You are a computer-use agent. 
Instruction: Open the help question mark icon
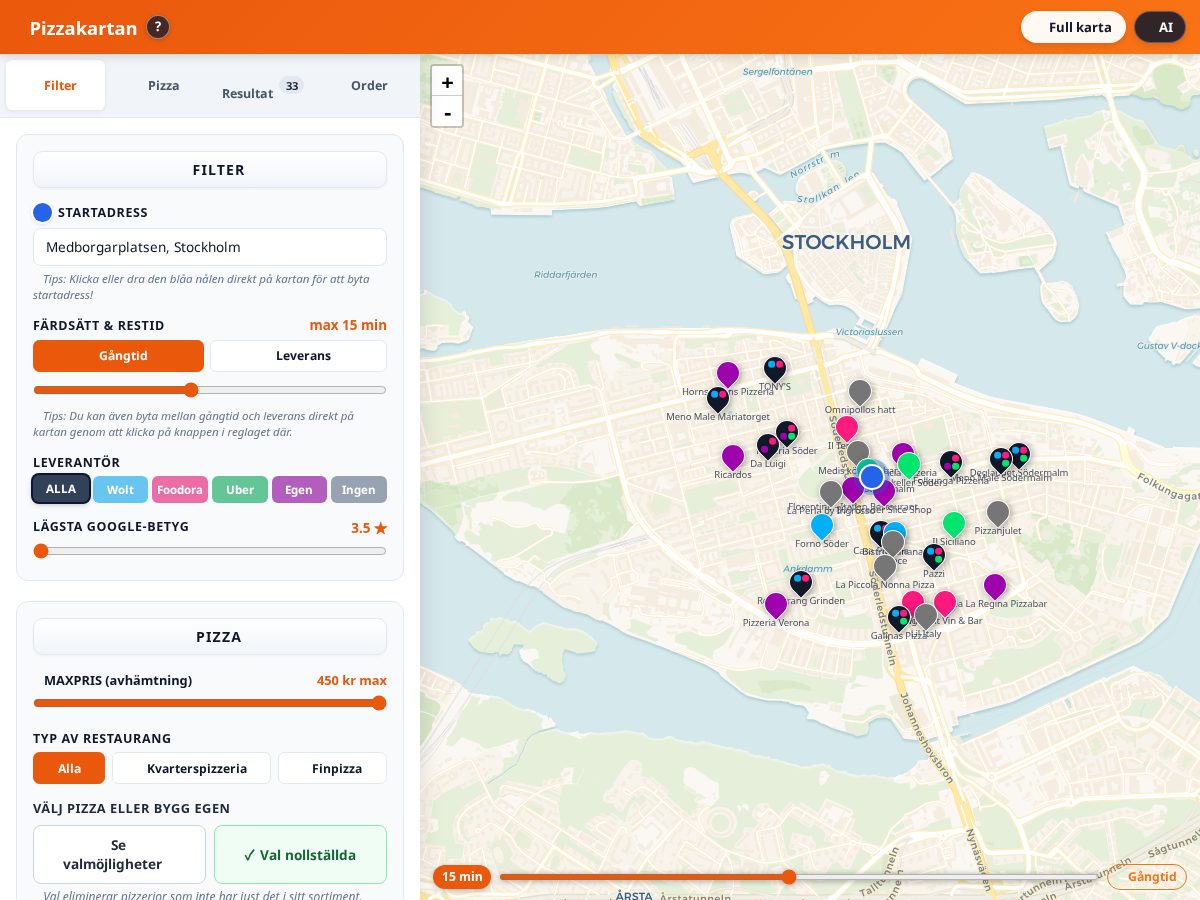tap(158, 27)
